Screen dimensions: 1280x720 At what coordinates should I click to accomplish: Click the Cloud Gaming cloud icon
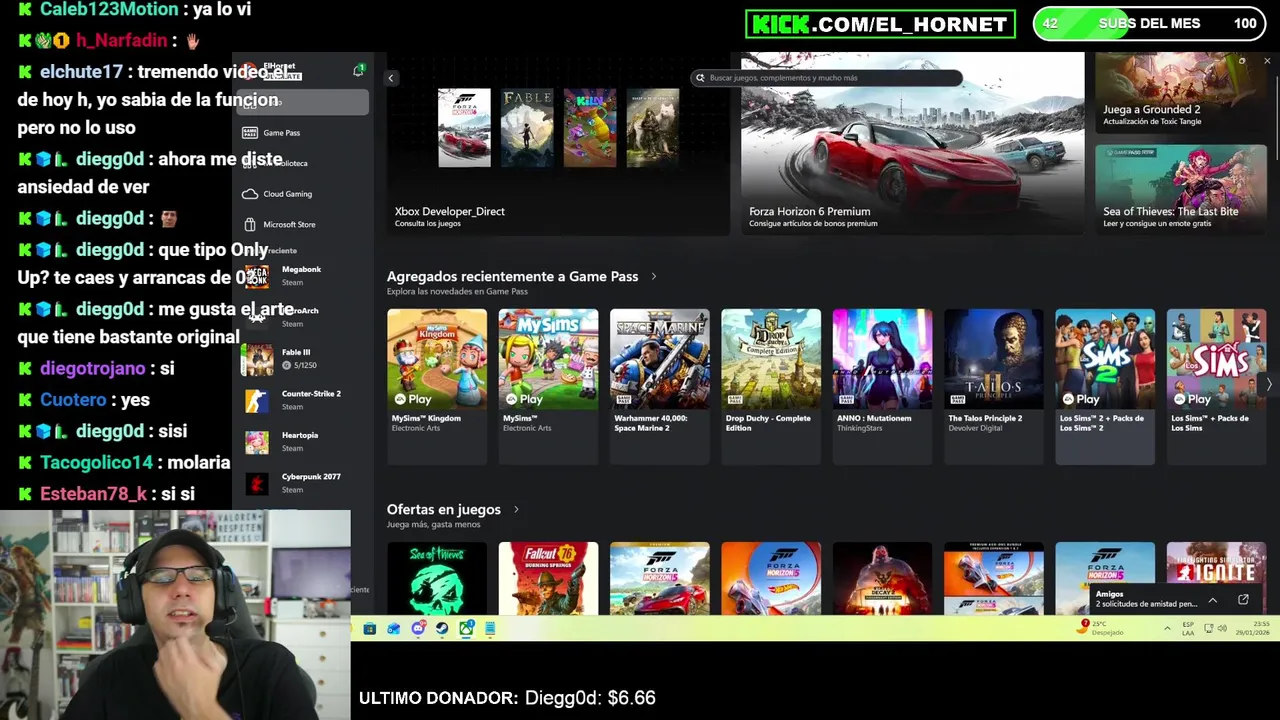point(250,194)
